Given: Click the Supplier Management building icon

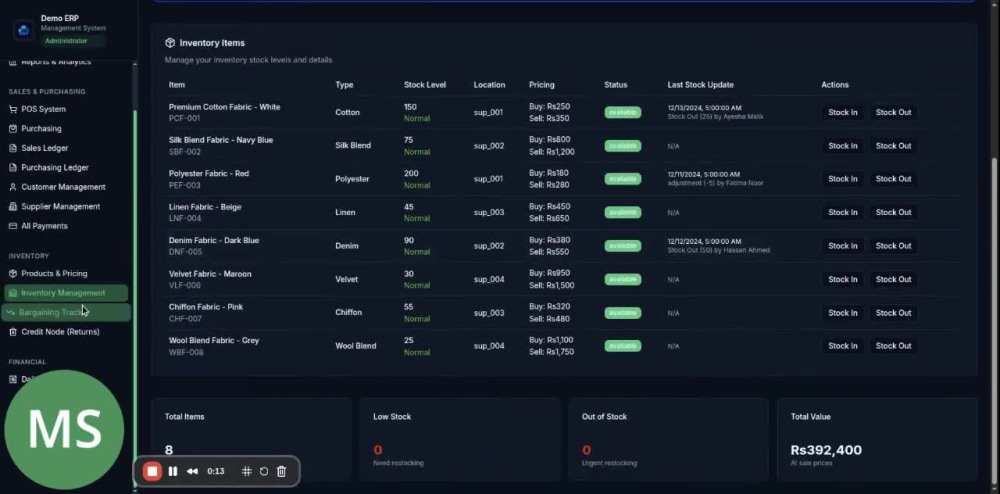Looking at the screenshot, I should [x=13, y=207].
